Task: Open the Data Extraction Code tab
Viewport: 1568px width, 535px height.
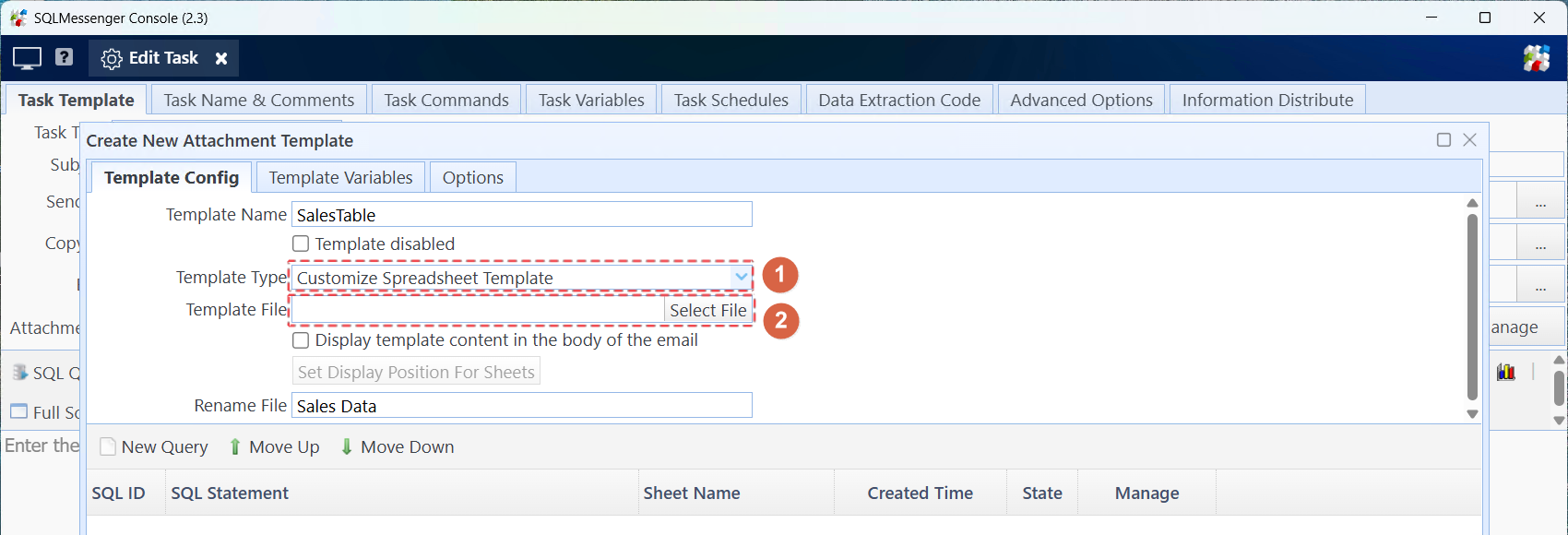Action: click(899, 100)
